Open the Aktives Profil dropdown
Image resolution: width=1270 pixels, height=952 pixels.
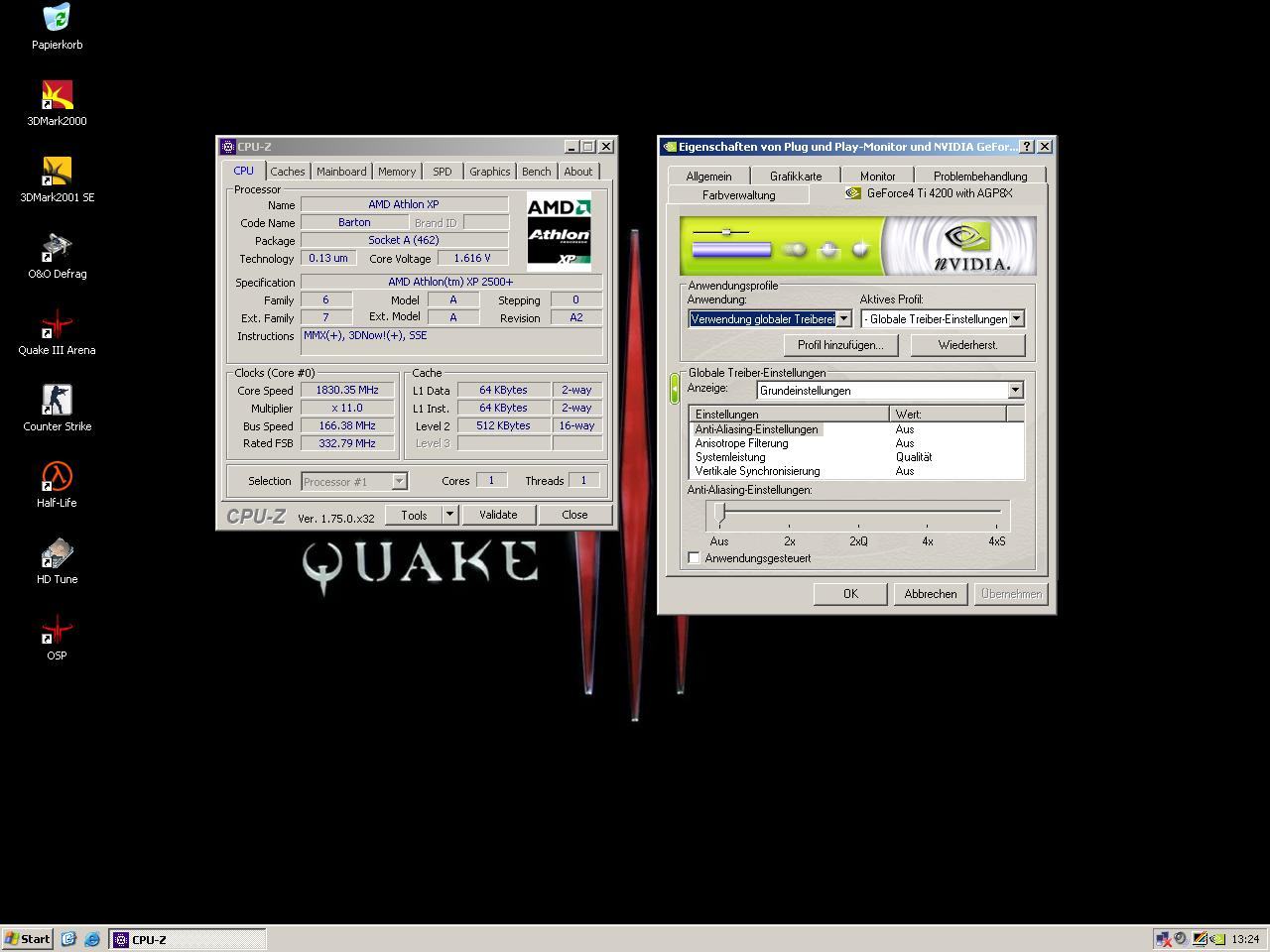click(1016, 319)
